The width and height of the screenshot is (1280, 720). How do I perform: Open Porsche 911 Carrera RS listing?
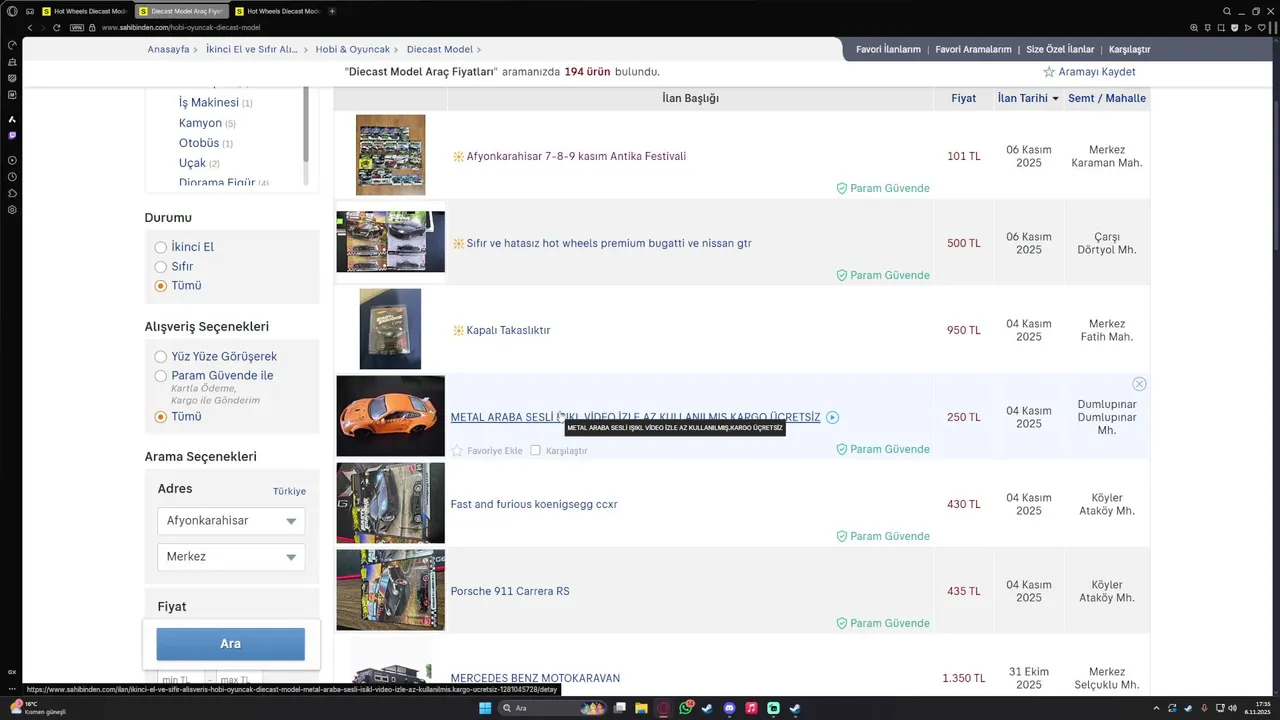(510, 591)
